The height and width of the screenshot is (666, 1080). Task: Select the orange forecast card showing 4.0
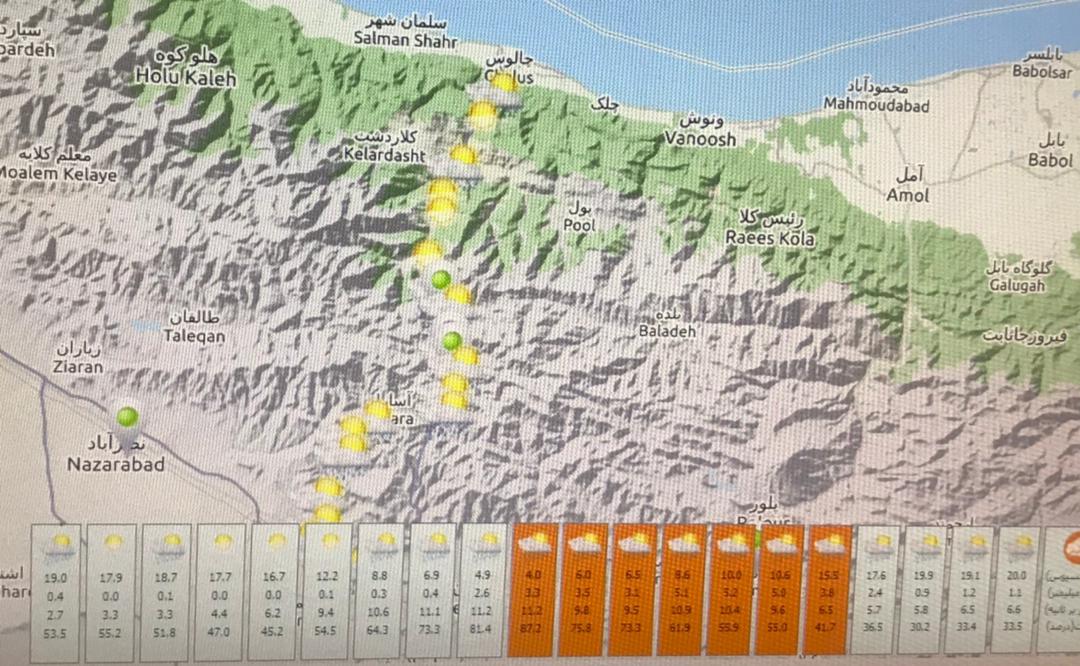point(531,590)
